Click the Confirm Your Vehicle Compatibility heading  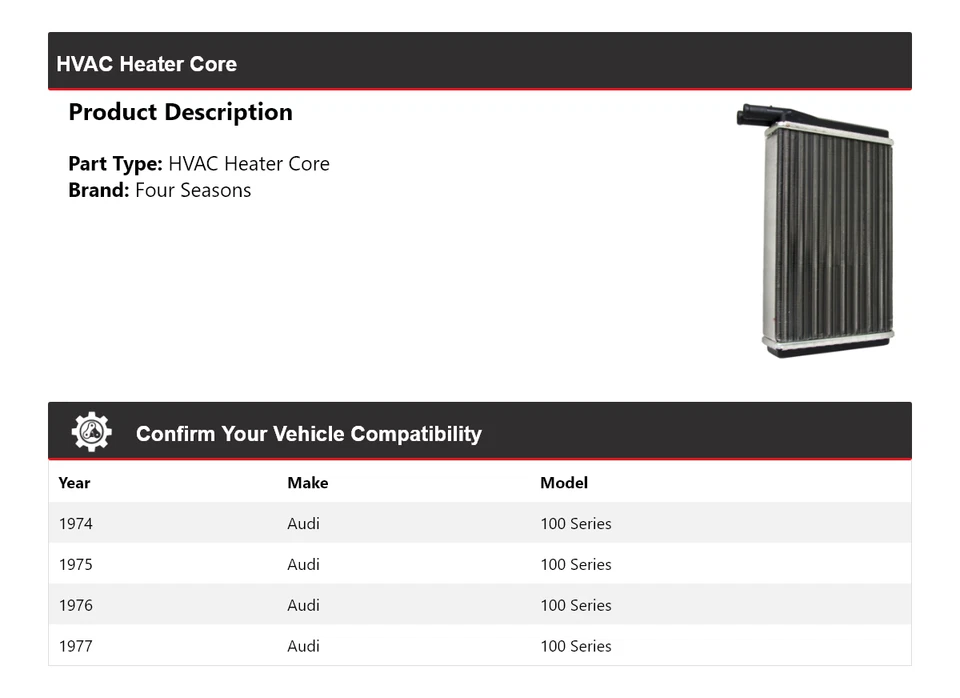click(x=308, y=434)
